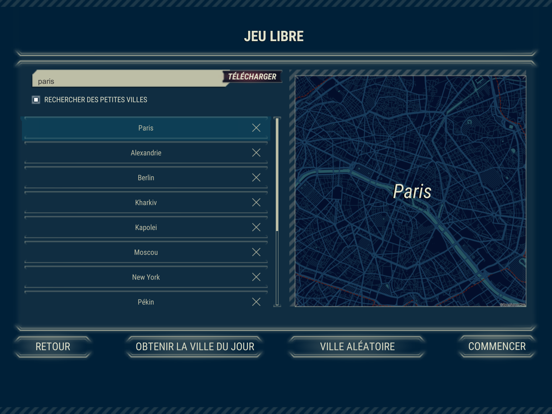
Task: Delete Alexandrie using its X icon
Action: click(256, 153)
